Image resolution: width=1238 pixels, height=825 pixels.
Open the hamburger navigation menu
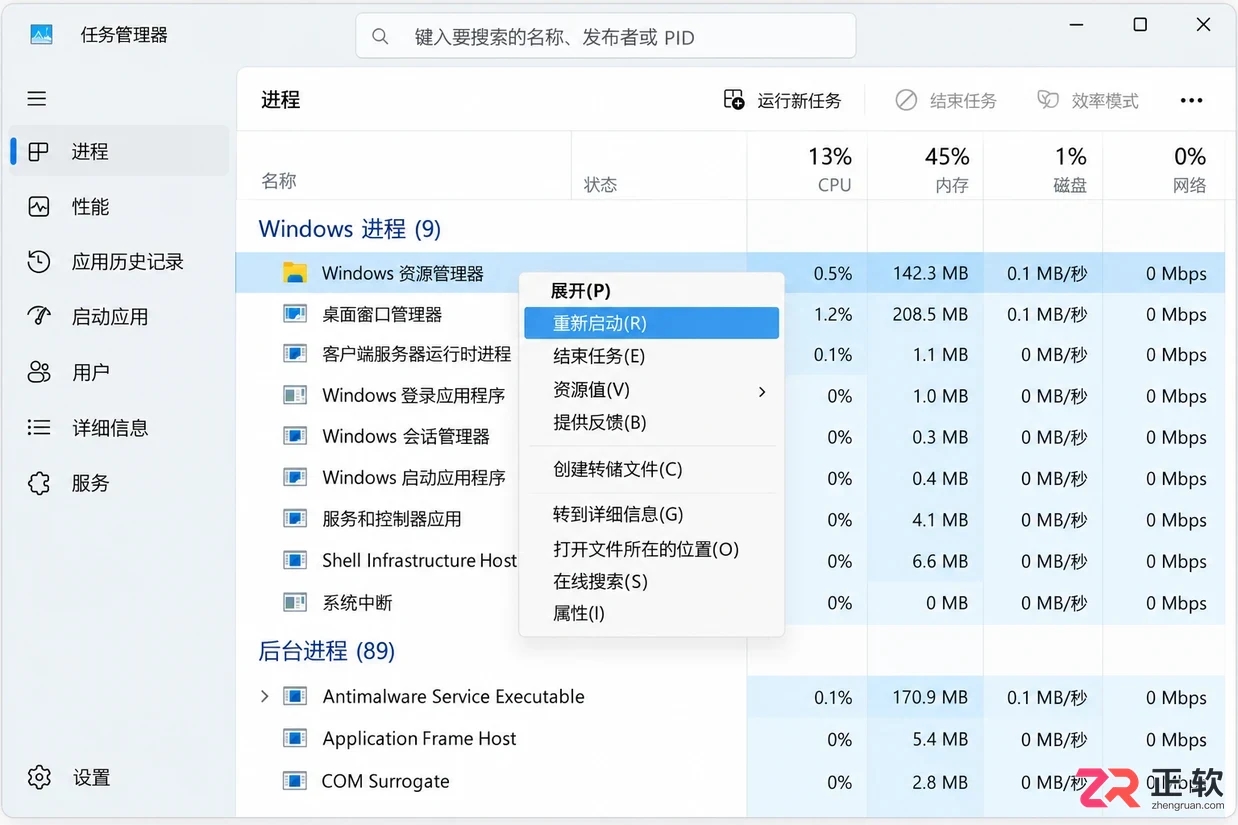37,98
